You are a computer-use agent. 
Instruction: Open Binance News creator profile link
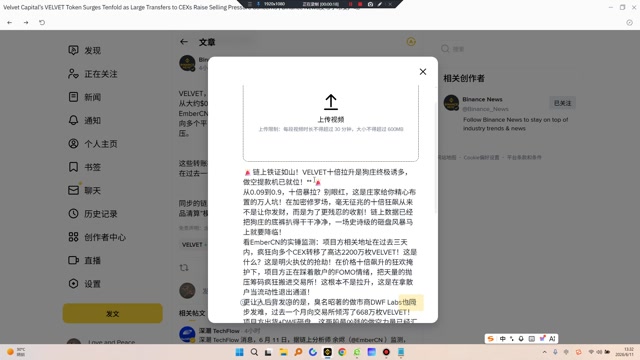coord(482,99)
